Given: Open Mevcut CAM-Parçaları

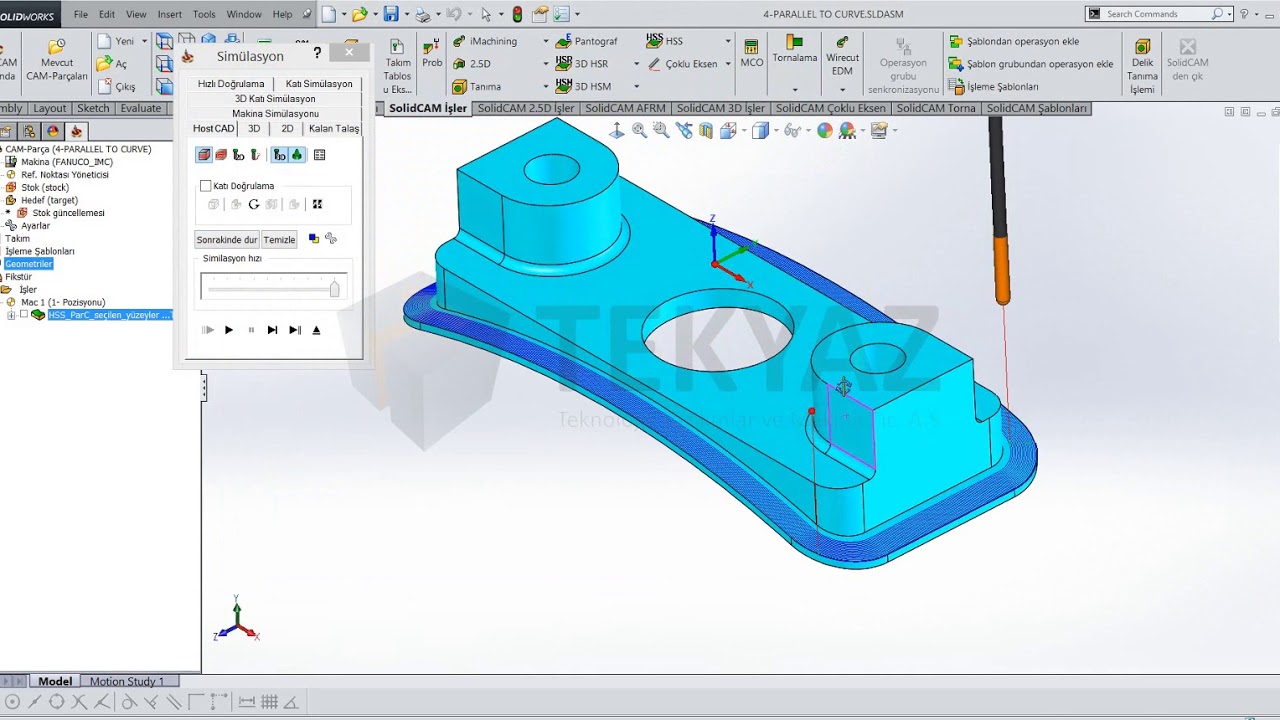Looking at the screenshot, I should pyautogui.click(x=57, y=60).
